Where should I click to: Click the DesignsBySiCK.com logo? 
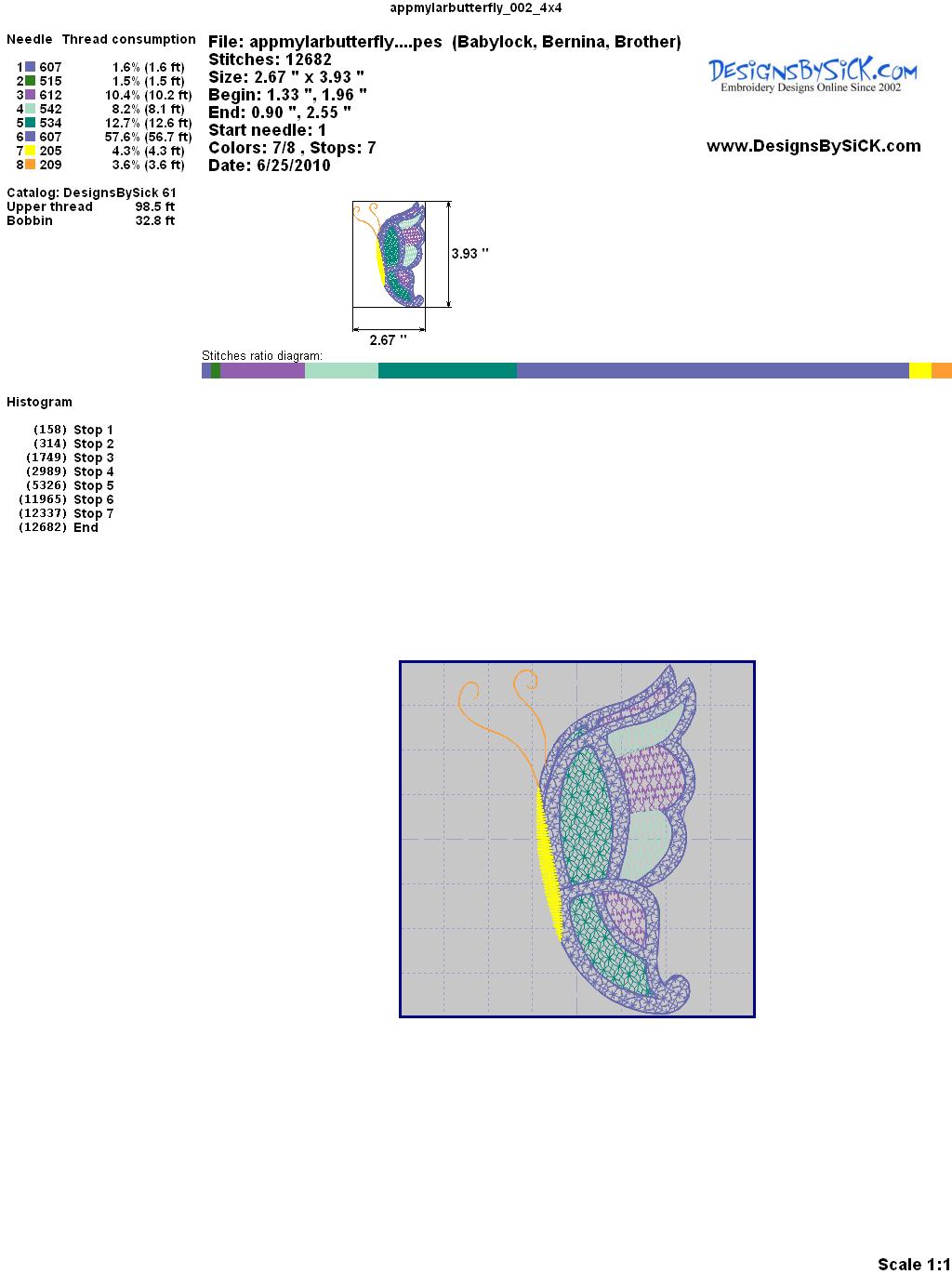click(813, 74)
